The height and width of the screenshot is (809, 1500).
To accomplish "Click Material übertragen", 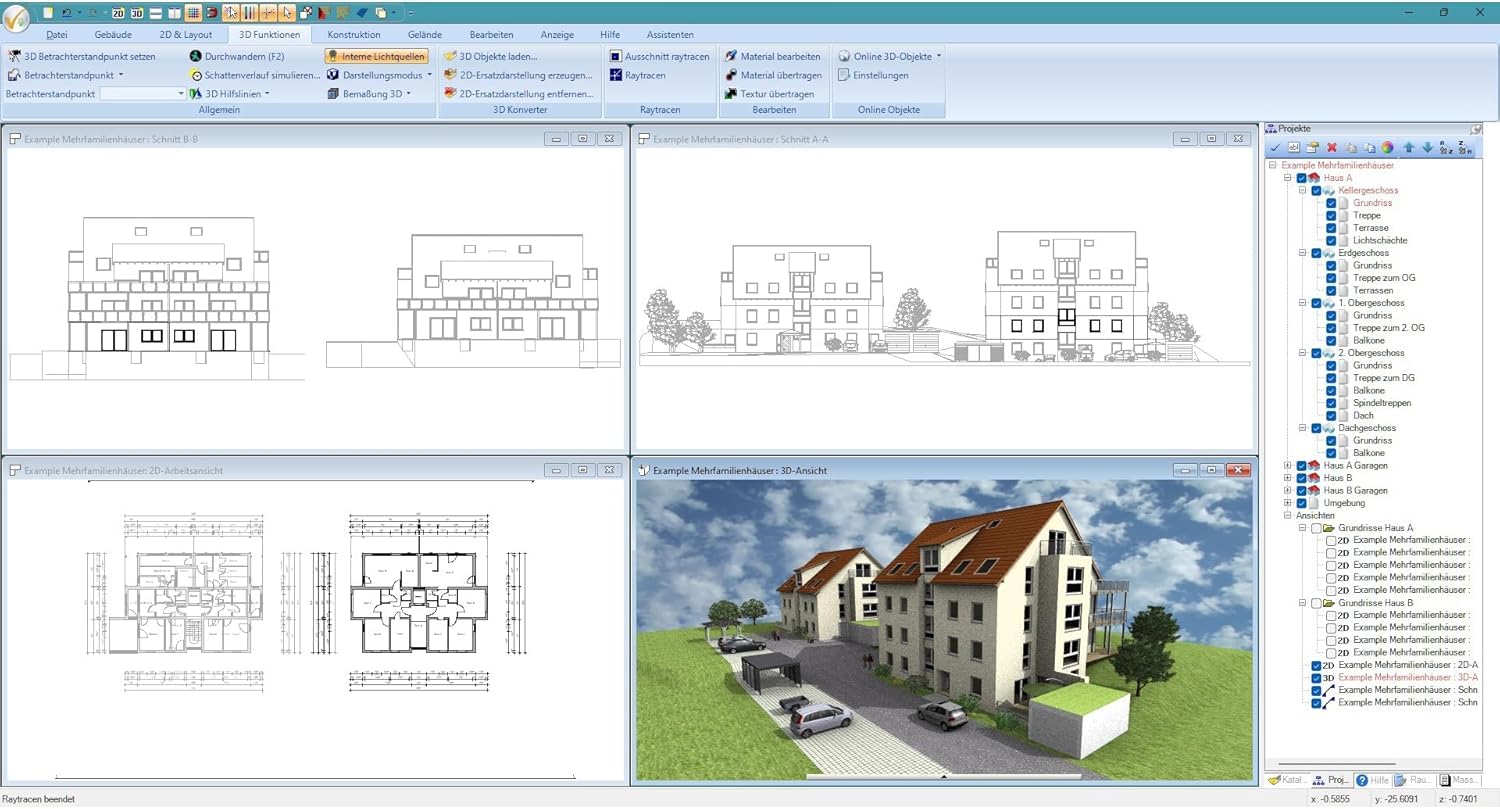I will [774, 75].
